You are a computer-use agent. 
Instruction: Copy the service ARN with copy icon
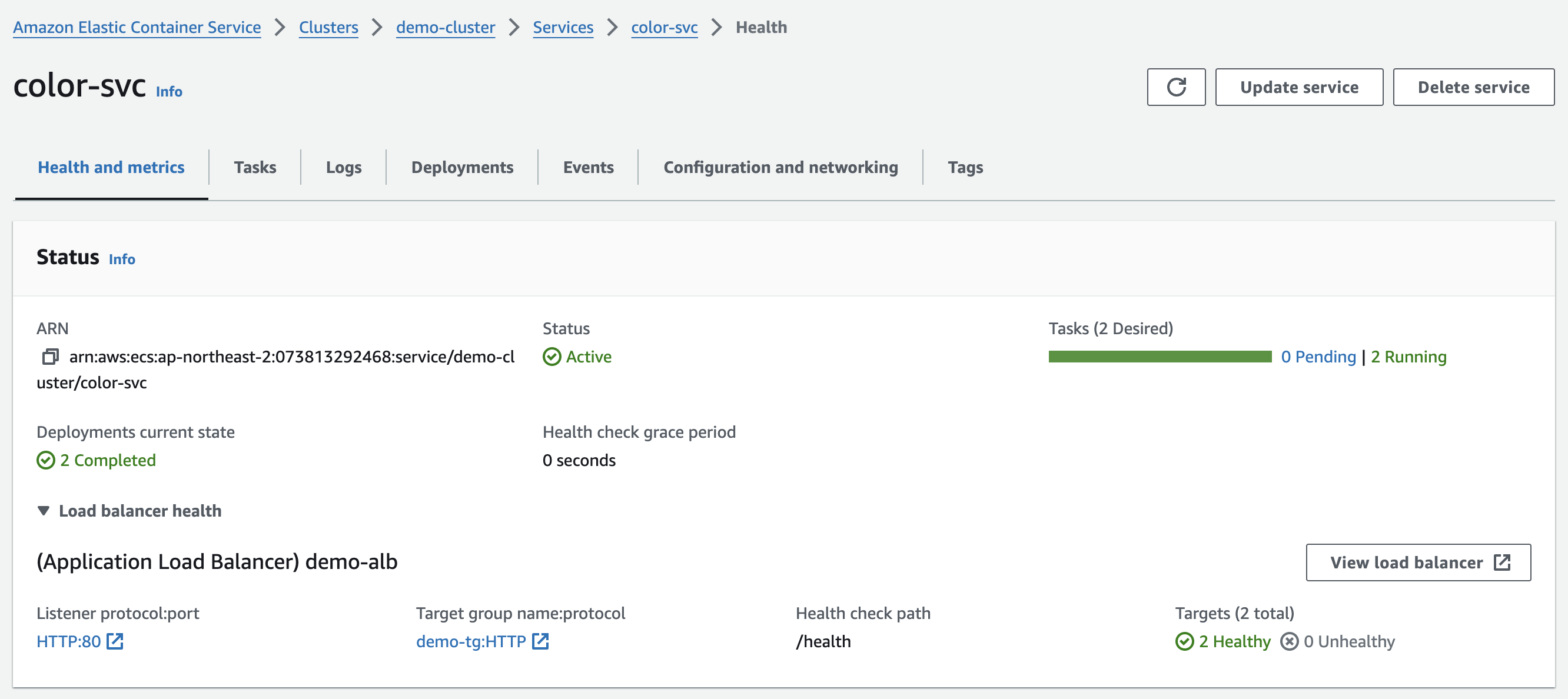click(x=50, y=357)
